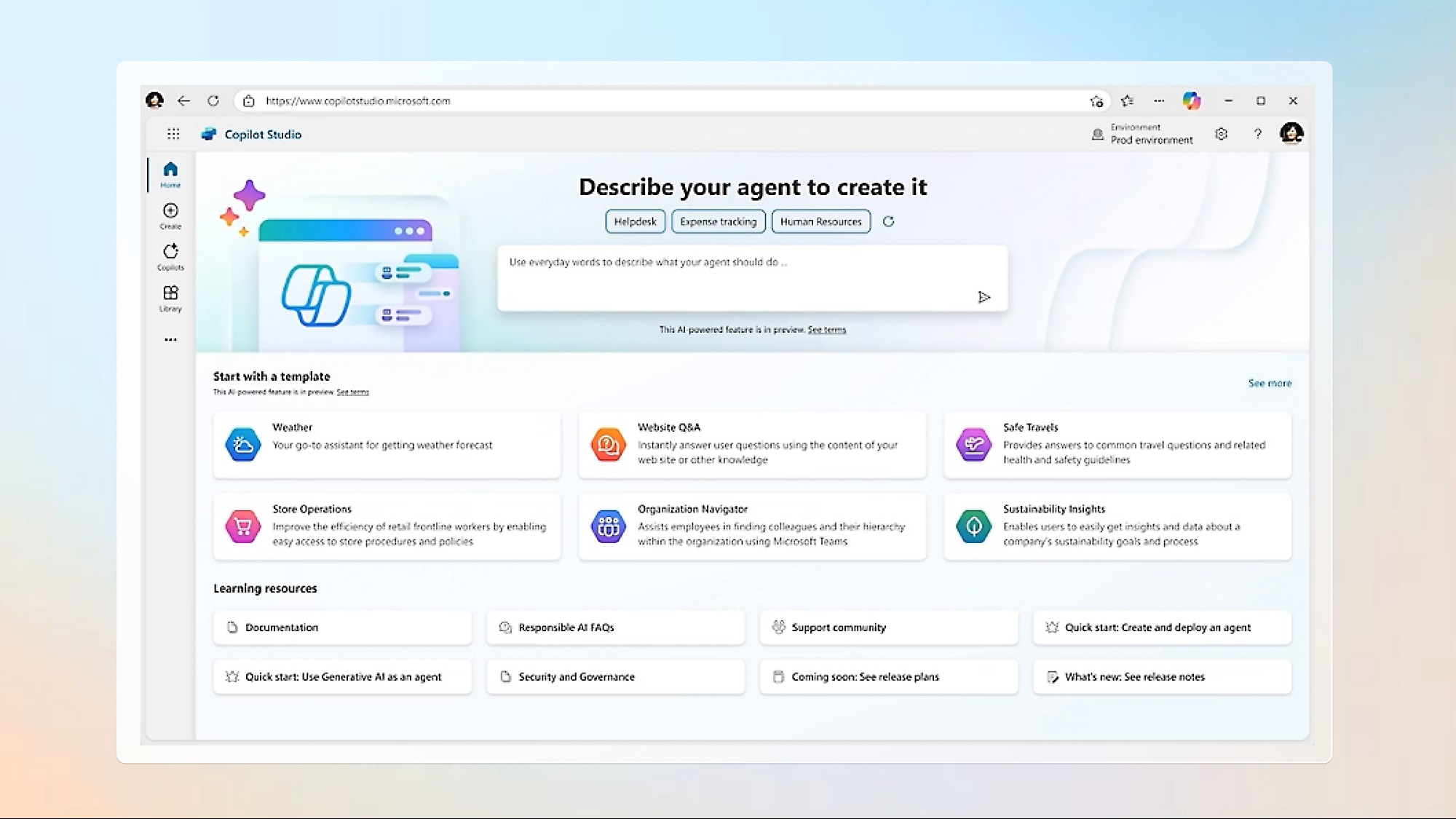Image resolution: width=1456 pixels, height=819 pixels.
Task: Select the Helpdesk suggestion chip
Action: (635, 221)
